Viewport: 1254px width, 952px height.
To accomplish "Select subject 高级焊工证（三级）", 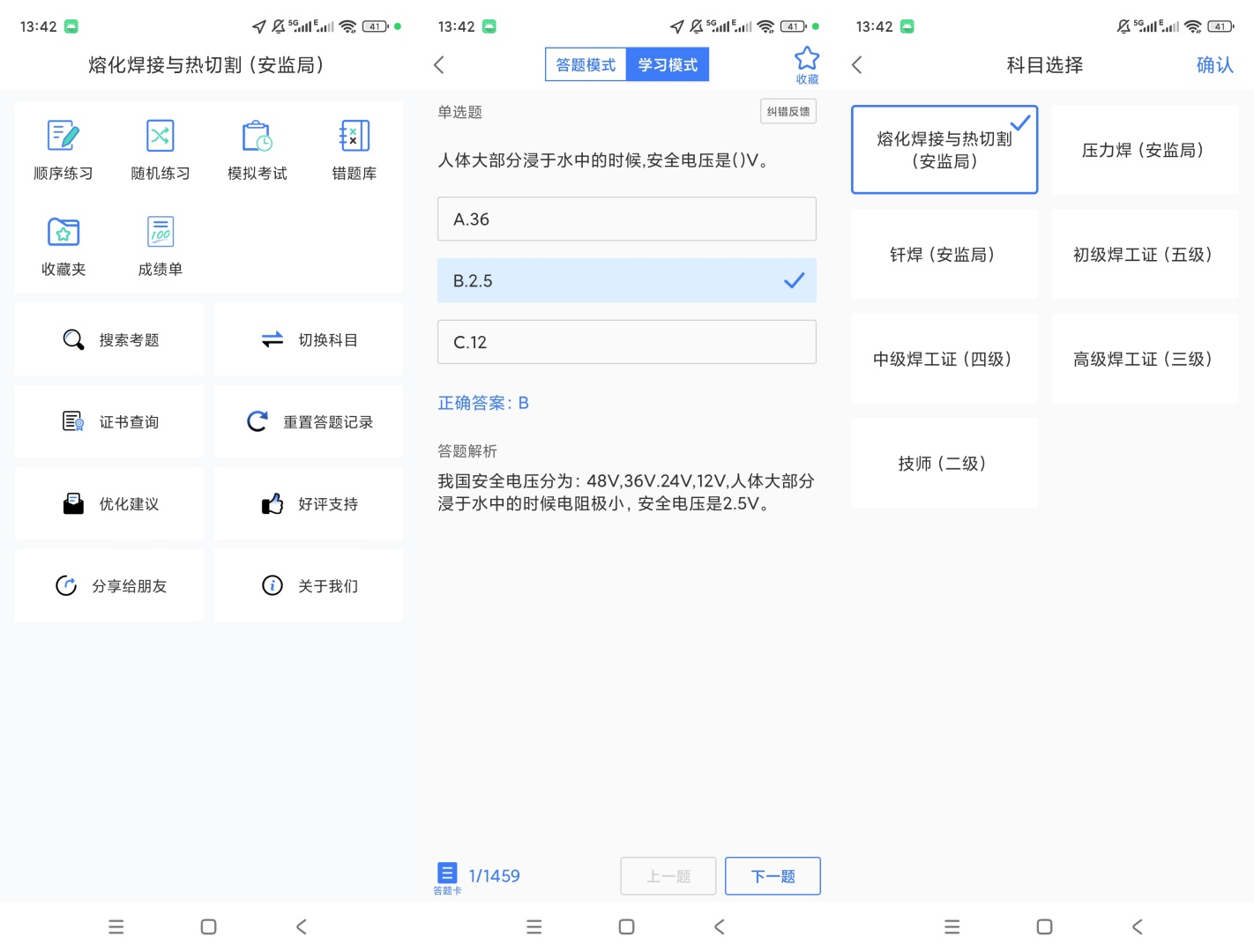I will [x=1145, y=359].
